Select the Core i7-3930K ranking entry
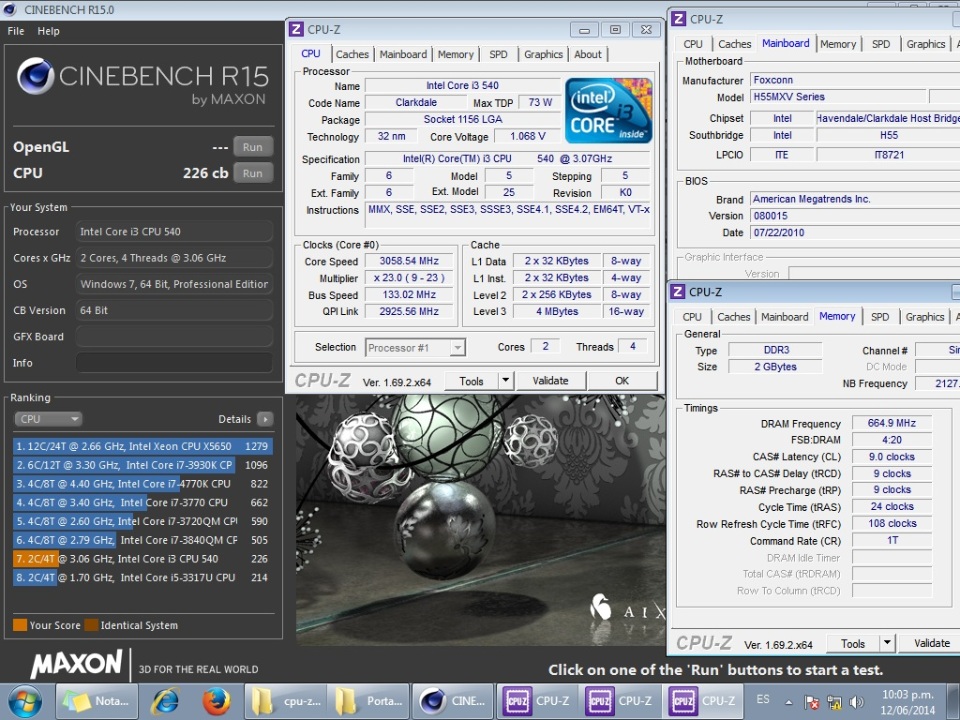 click(142, 465)
